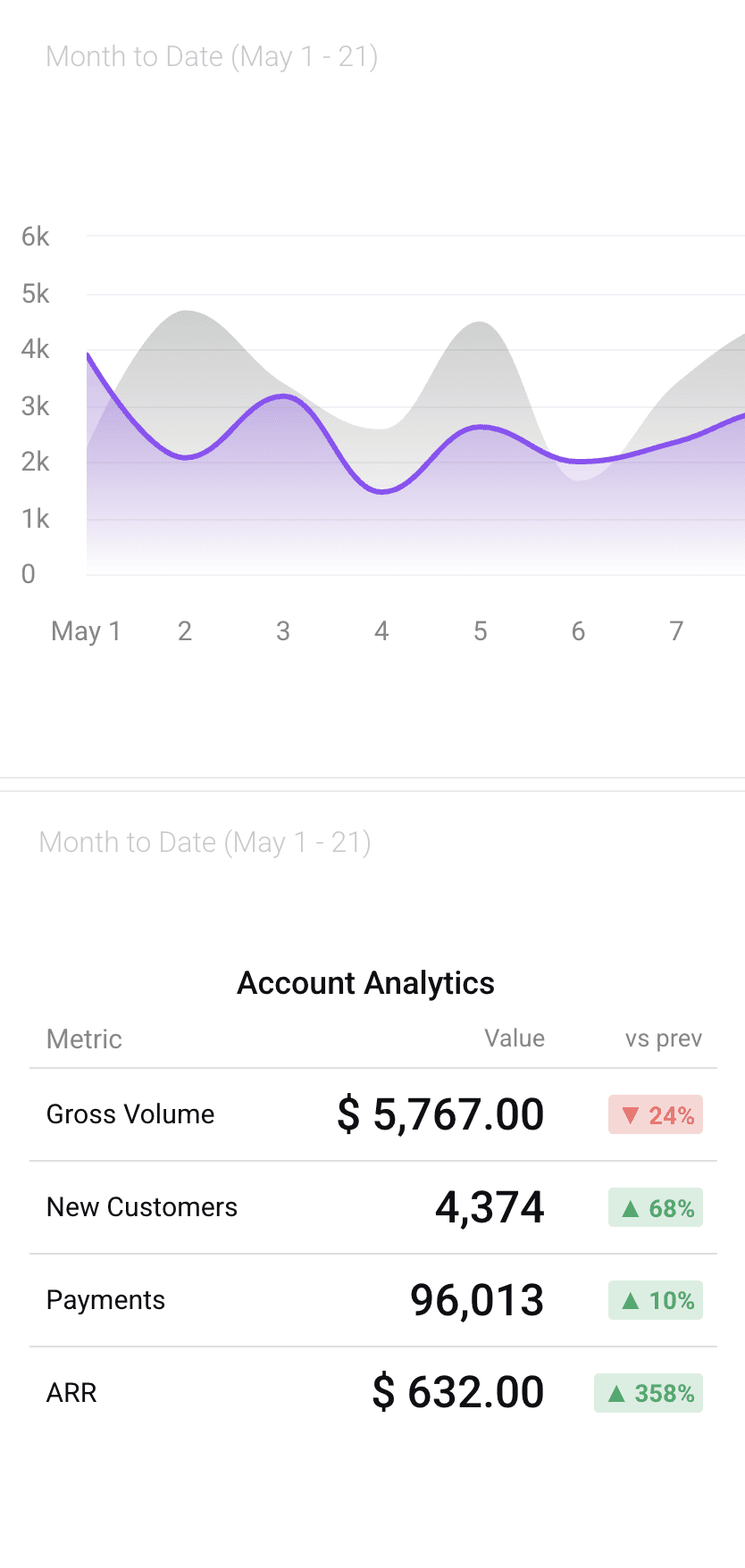Screen dimensions: 745x1568
Task: Click the green up-arrow 68% badge
Action: point(656,1207)
